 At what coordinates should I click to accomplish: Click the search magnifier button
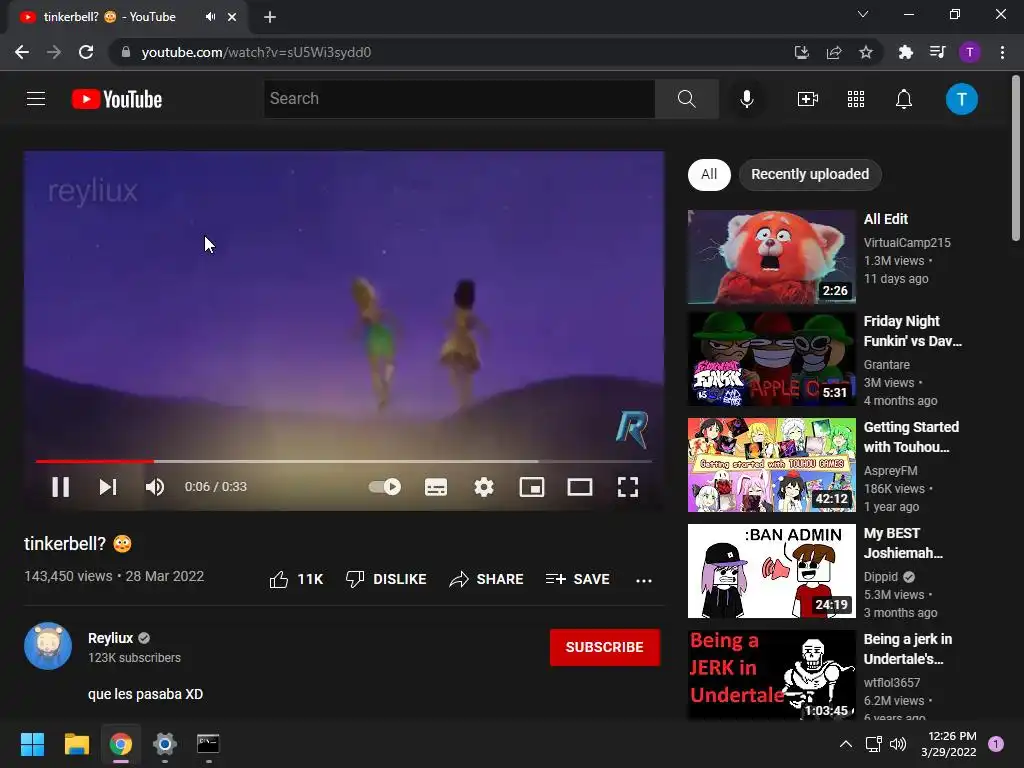pyautogui.click(x=686, y=99)
